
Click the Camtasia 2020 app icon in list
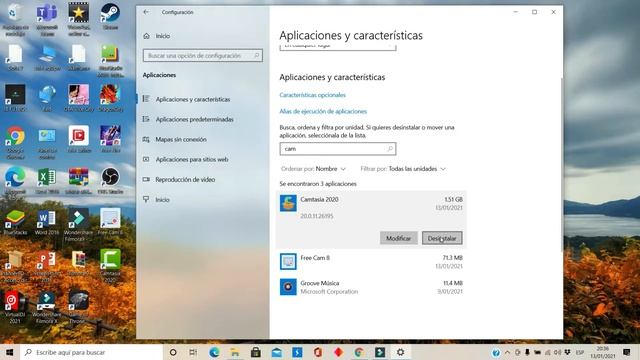pyautogui.click(x=288, y=203)
